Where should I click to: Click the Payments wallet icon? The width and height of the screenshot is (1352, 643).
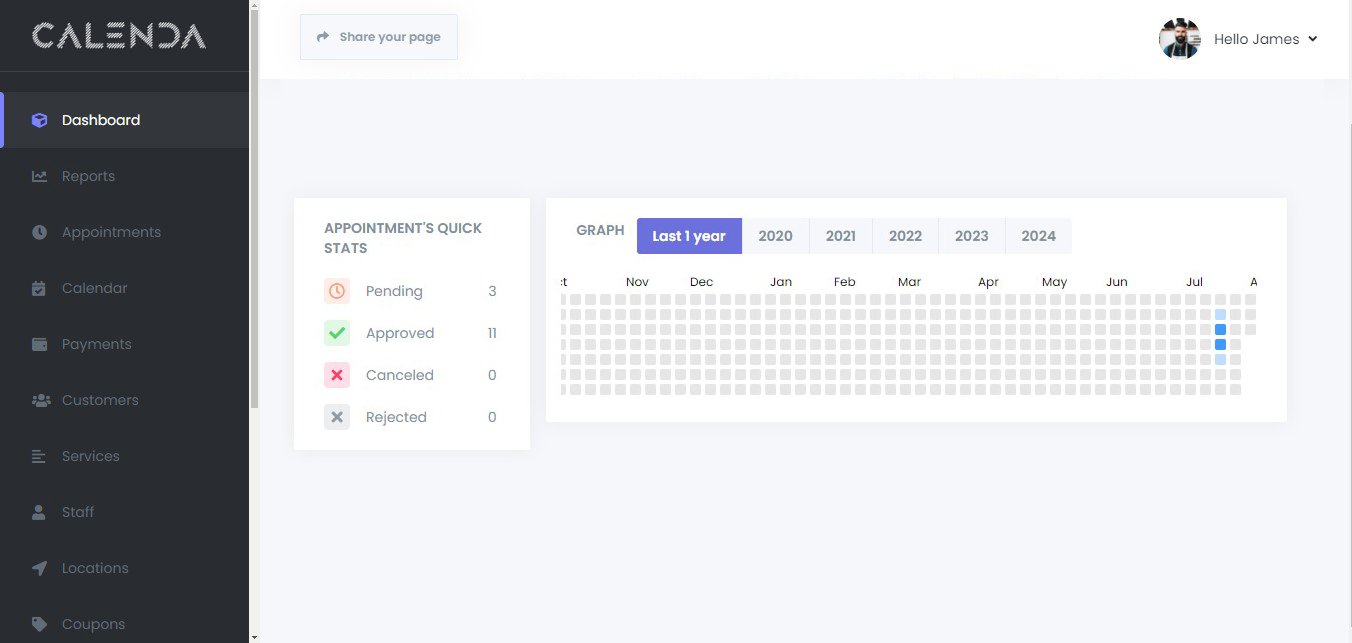(40, 344)
